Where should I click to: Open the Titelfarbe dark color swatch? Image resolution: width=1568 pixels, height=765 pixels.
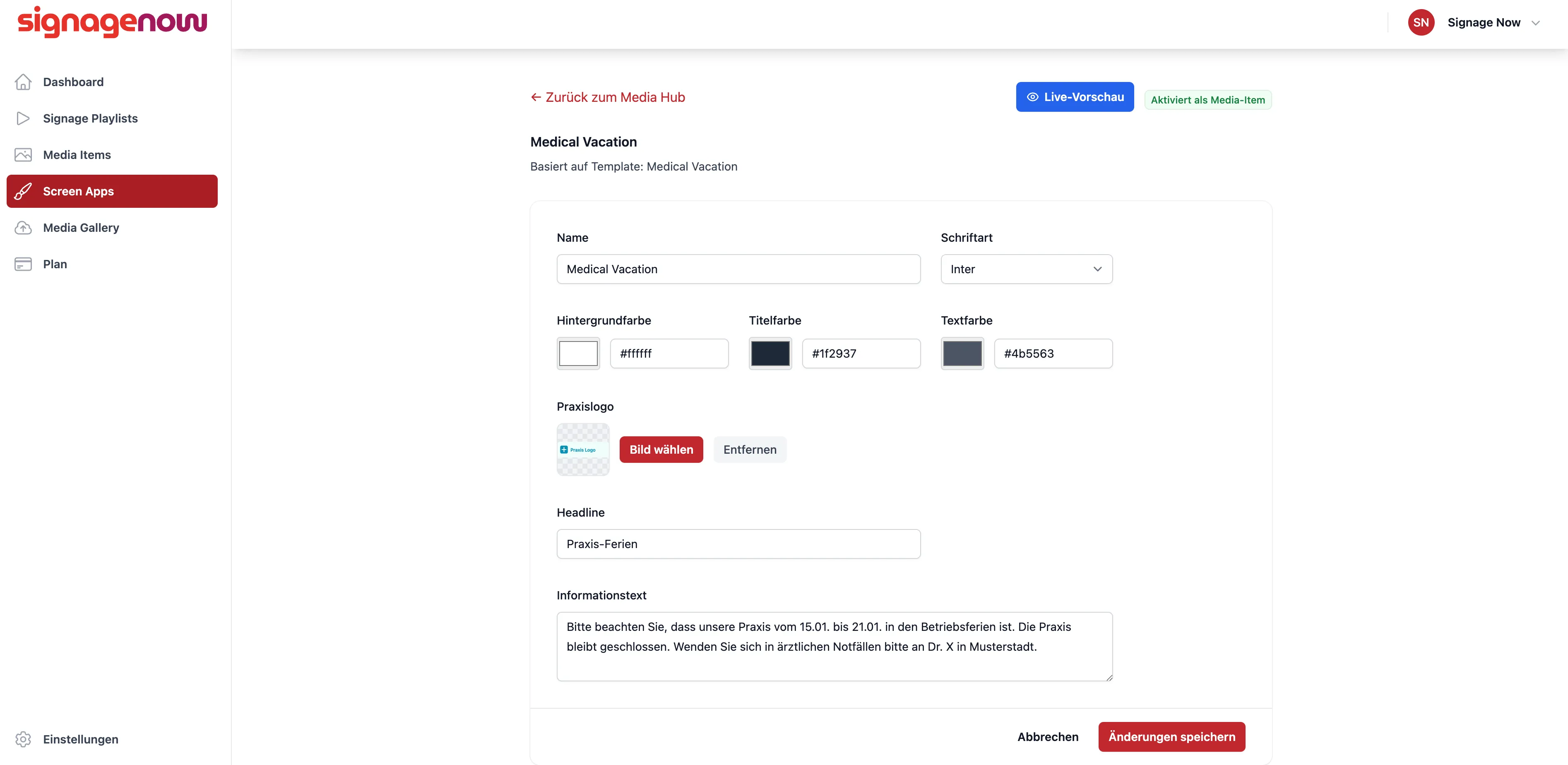pyautogui.click(x=770, y=354)
